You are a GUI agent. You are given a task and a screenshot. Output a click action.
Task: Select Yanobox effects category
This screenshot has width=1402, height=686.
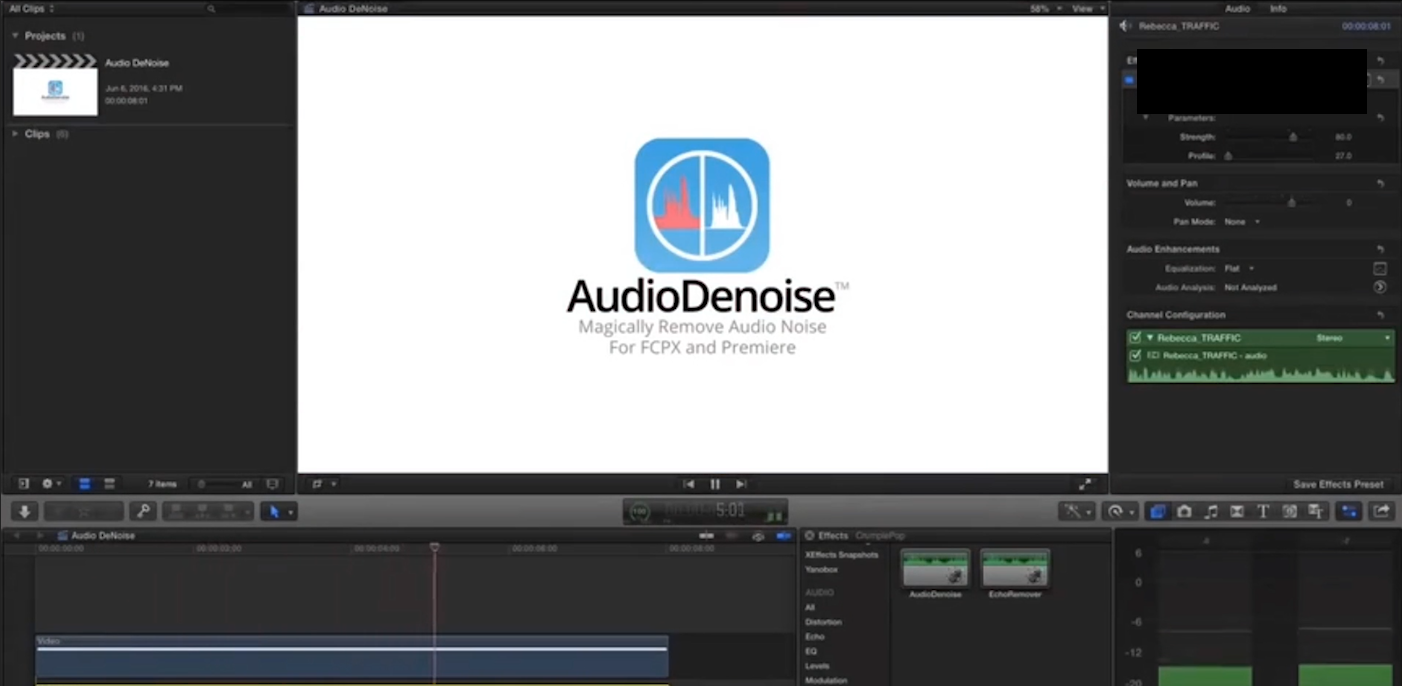pyautogui.click(x=822, y=570)
